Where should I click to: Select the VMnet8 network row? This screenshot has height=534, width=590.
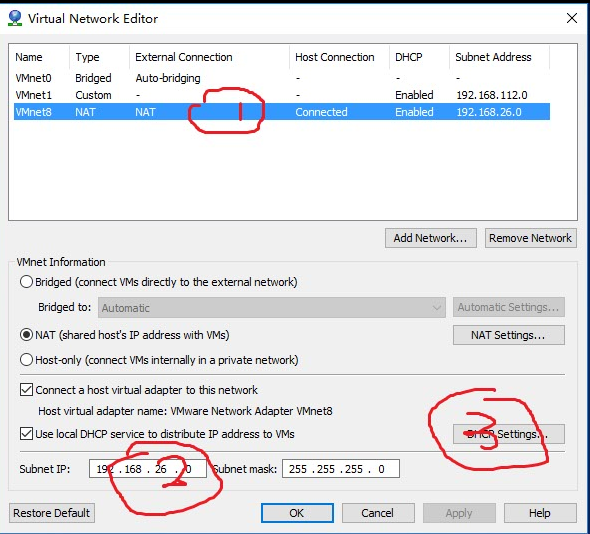[x=282, y=112]
